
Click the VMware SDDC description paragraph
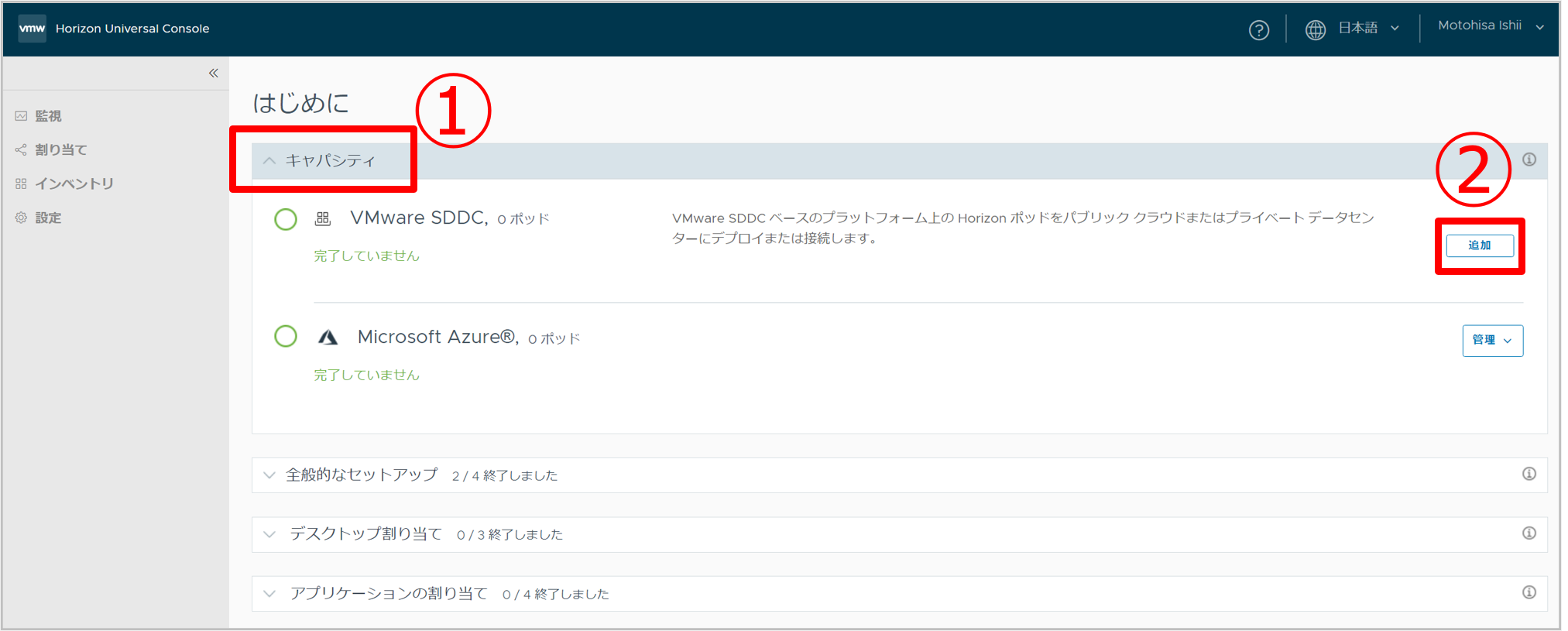click(1023, 228)
